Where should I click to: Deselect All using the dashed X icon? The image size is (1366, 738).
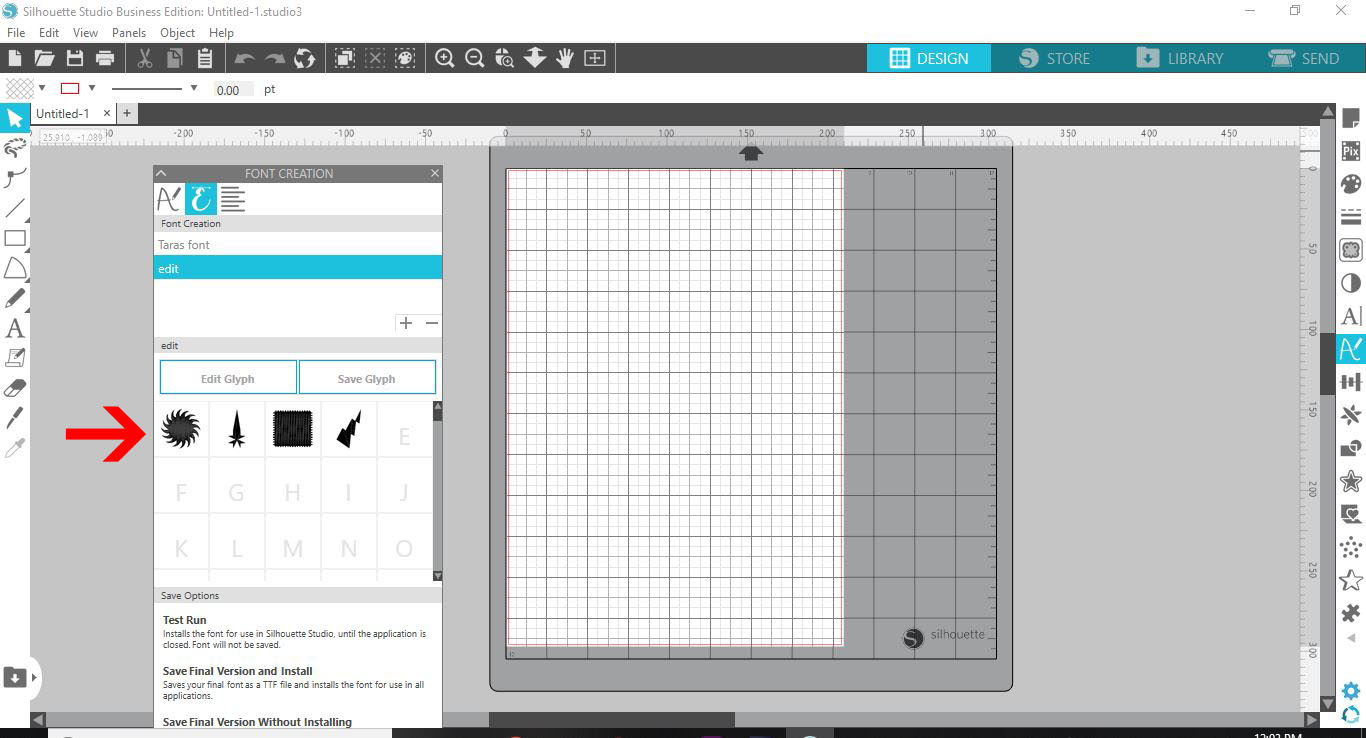375,58
